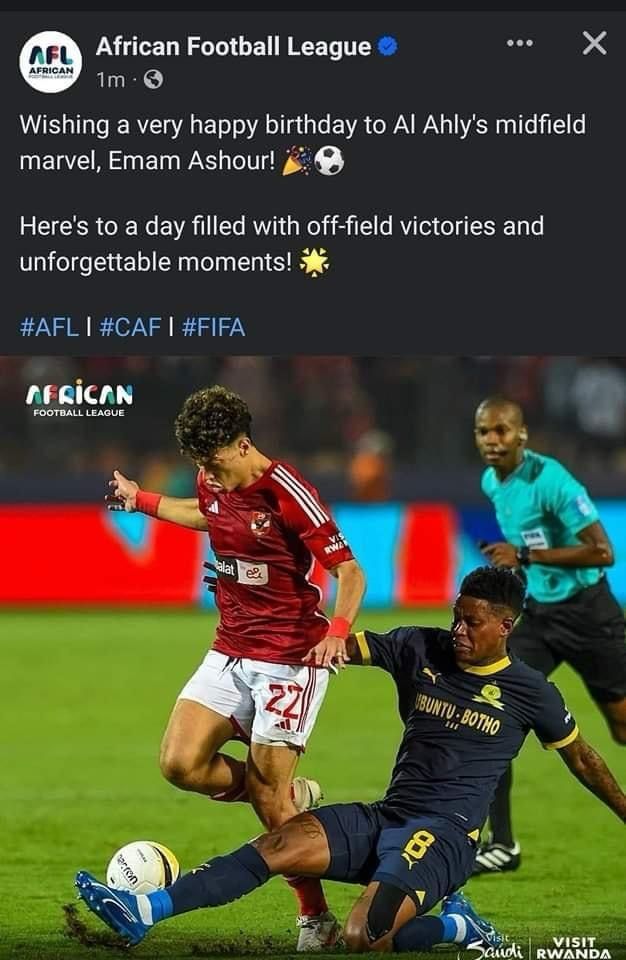Viewport: 626px width, 960px height.
Task: Open the three-dots post options menu
Action: tap(519, 43)
